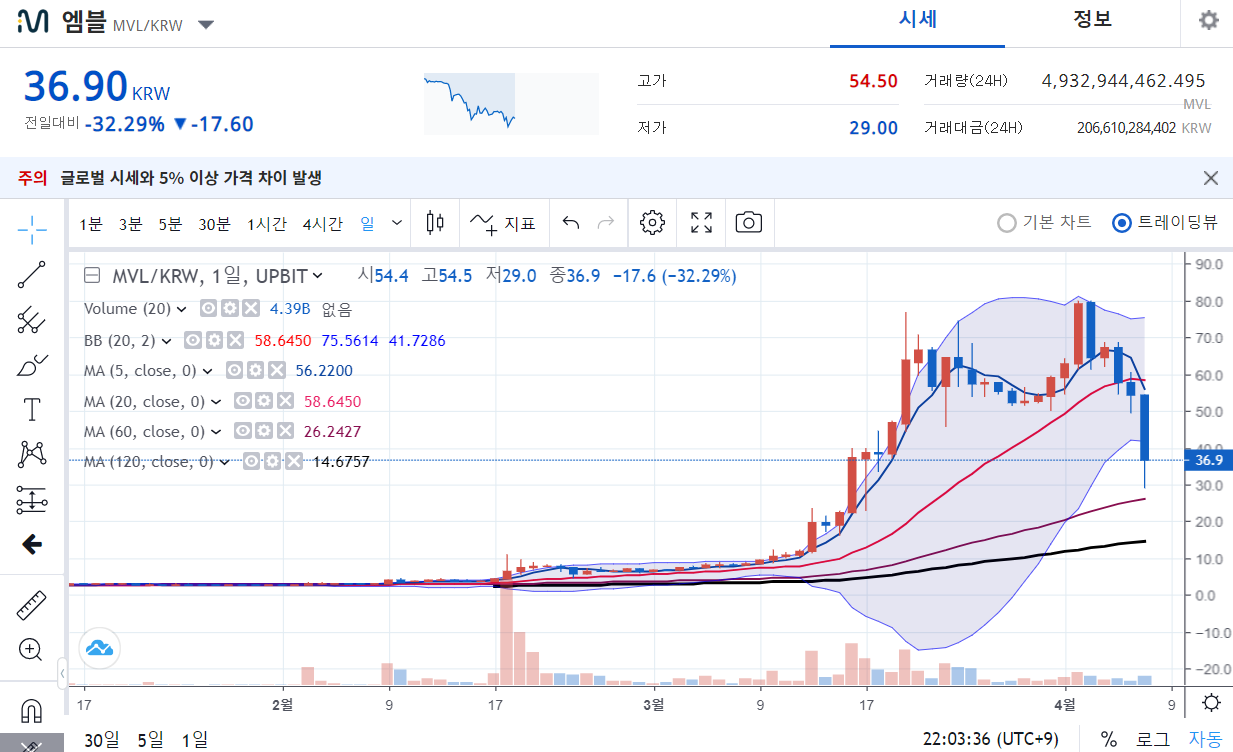Expand the MA (60, close, 0) menu
1233x752 pixels.
pyautogui.click(x=216, y=432)
